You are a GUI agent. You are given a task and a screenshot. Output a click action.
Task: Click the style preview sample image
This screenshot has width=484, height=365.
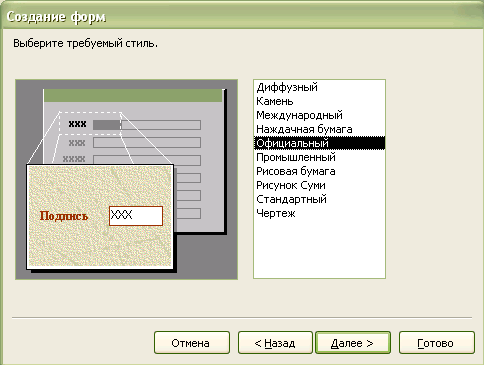(126, 179)
